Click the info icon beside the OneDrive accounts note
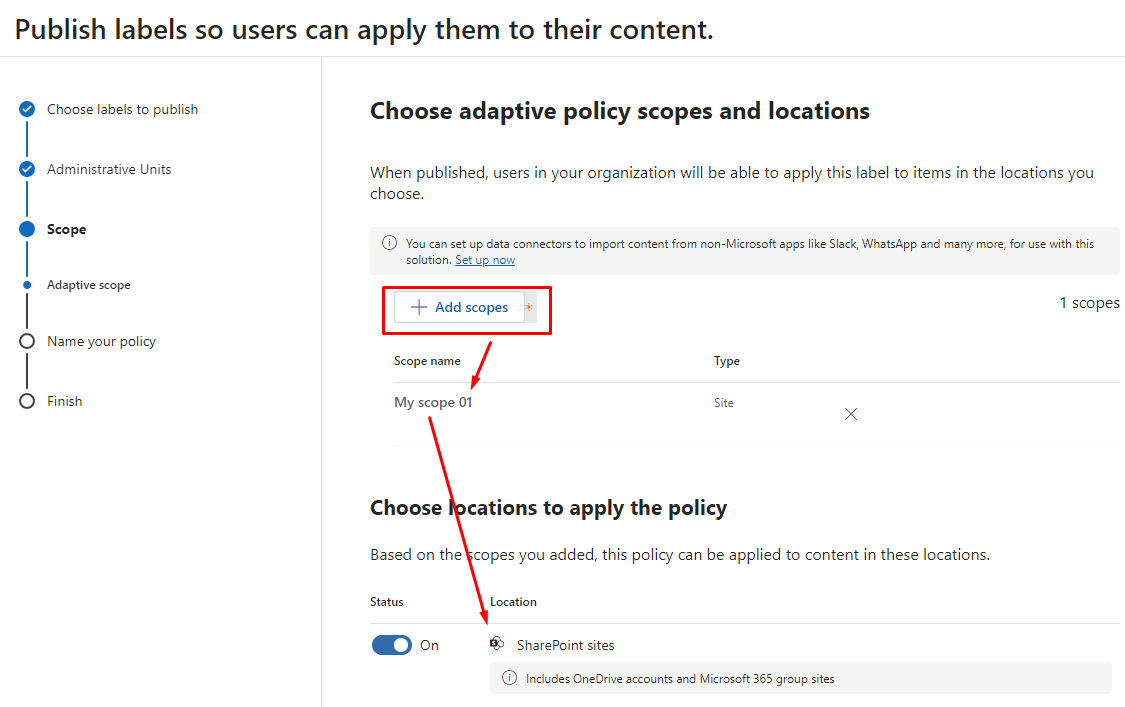The height and width of the screenshot is (707, 1125). click(508, 678)
